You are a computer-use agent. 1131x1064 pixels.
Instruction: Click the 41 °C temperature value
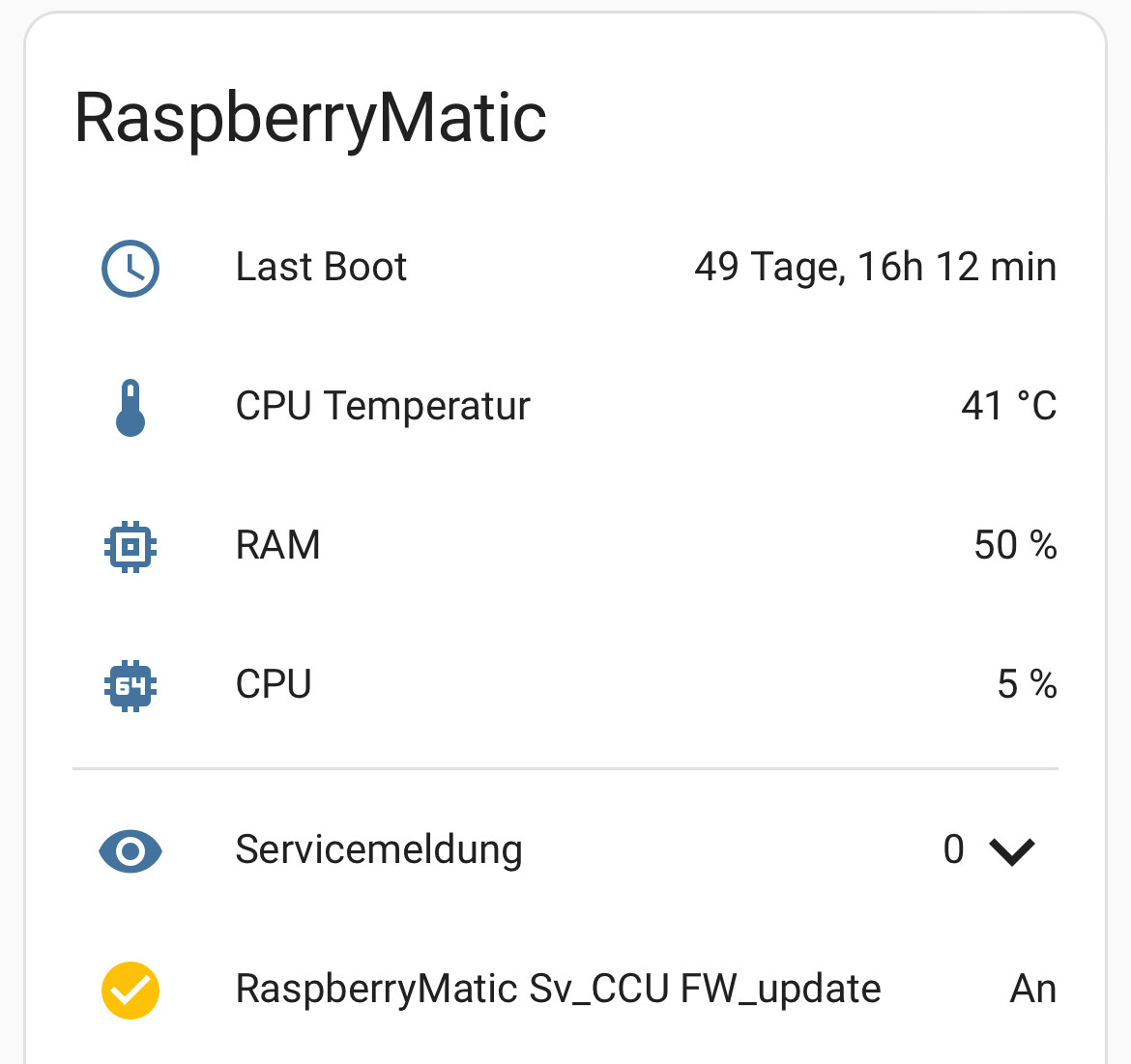coord(1009,406)
